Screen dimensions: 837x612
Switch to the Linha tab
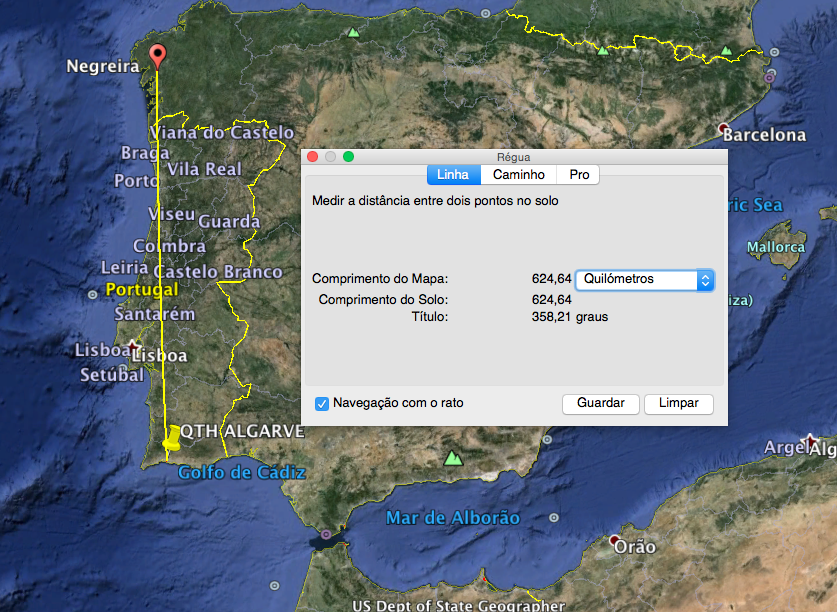[453, 175]
